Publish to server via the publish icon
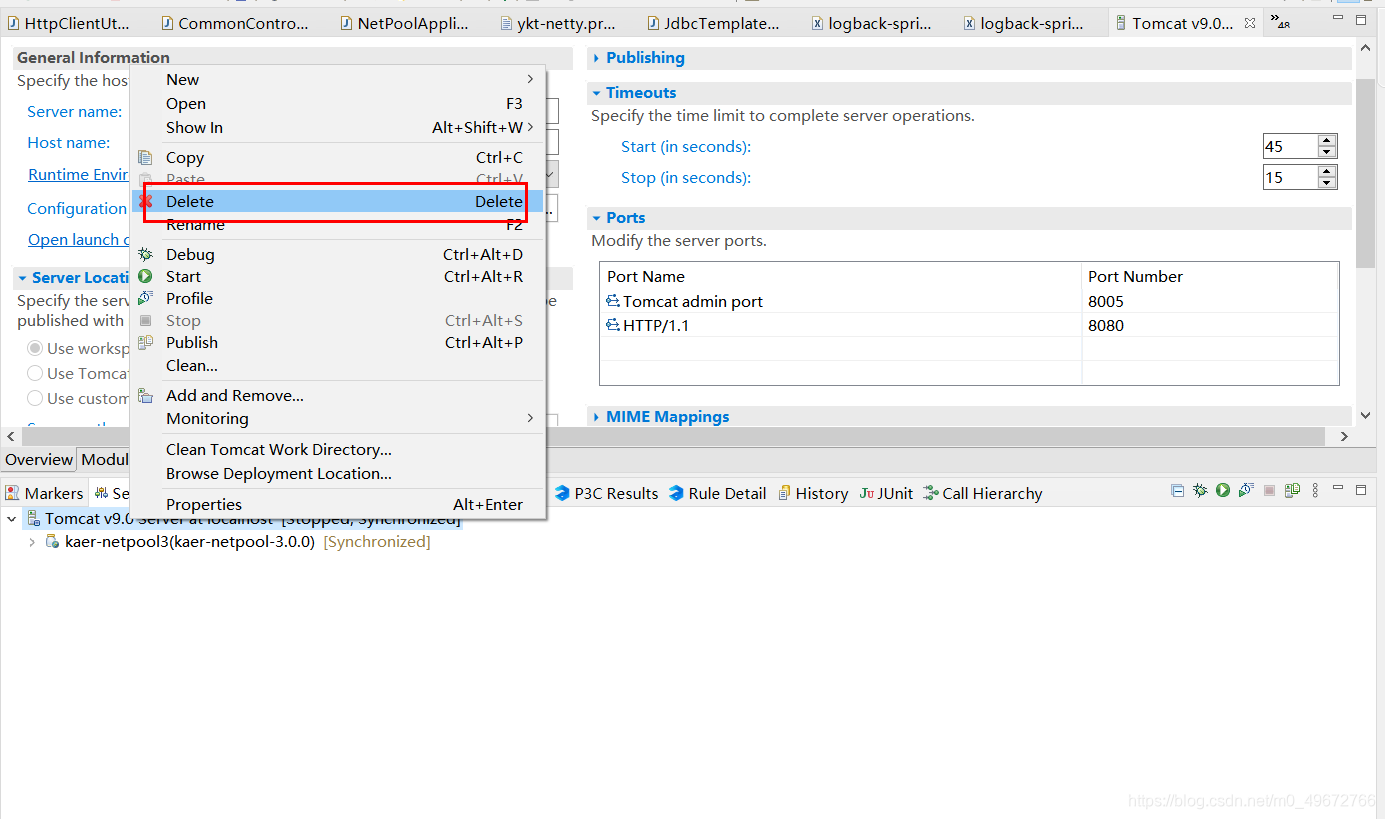The image size is (1385, 819). pos(1291,490)
